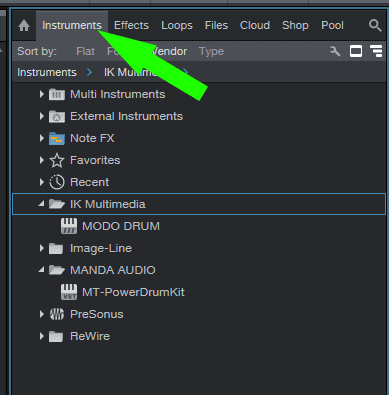Select the Image-Line row label

coord(101,248)
